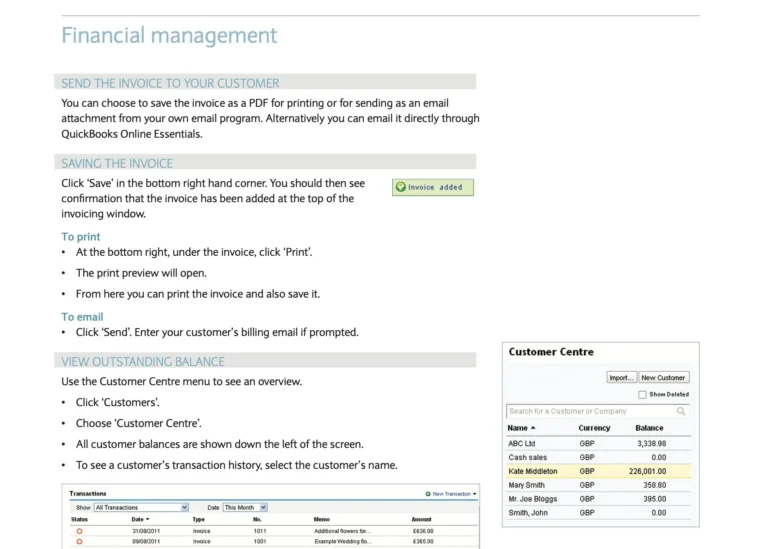Click the Balance column header
Screen dimensions: 768x549
click(649, 428)
